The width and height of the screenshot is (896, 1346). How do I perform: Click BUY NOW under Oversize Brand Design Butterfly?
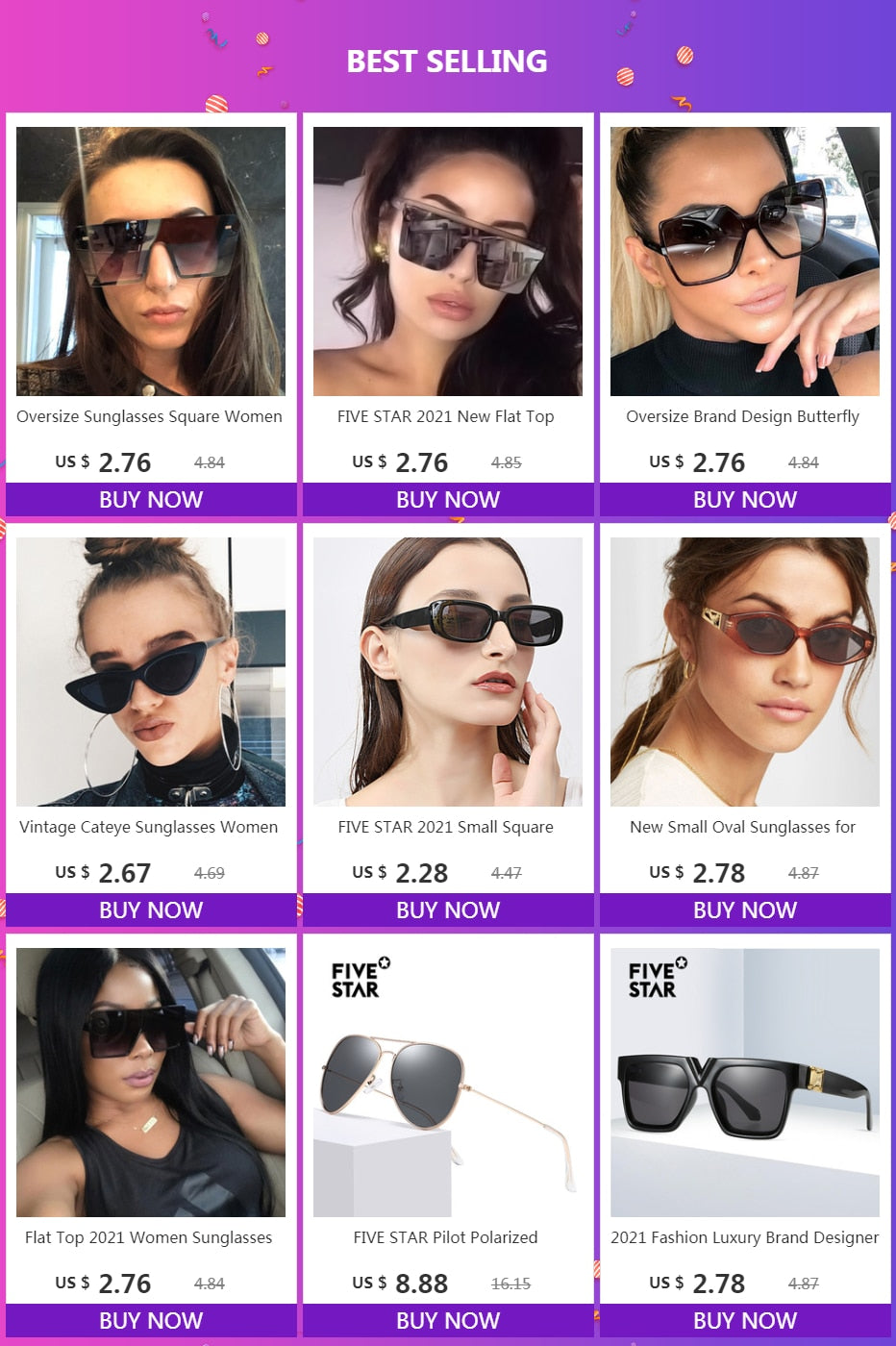point(745,500)
